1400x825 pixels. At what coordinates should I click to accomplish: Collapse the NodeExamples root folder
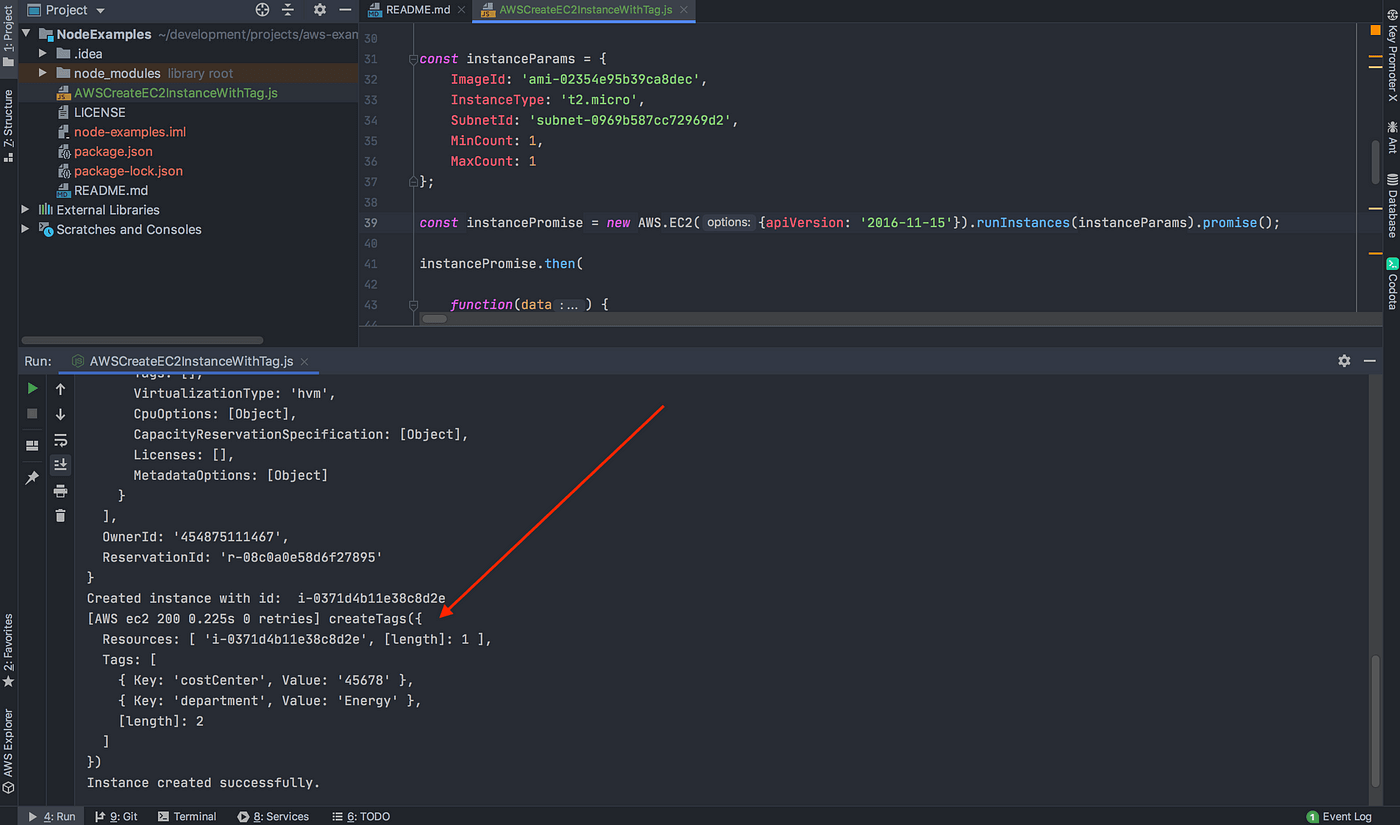27,34
